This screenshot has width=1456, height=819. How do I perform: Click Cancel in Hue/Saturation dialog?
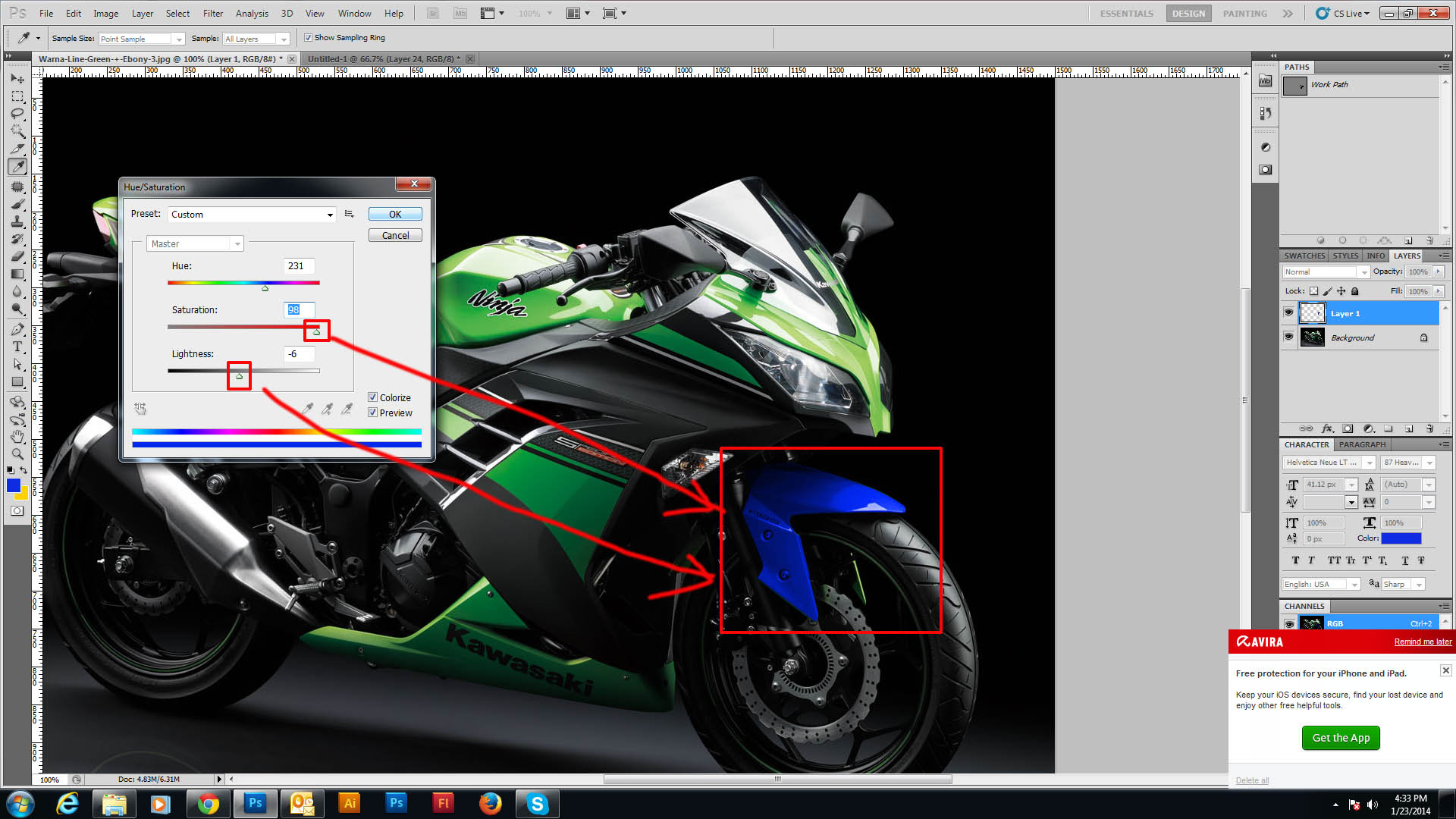(x=395, y=236)
